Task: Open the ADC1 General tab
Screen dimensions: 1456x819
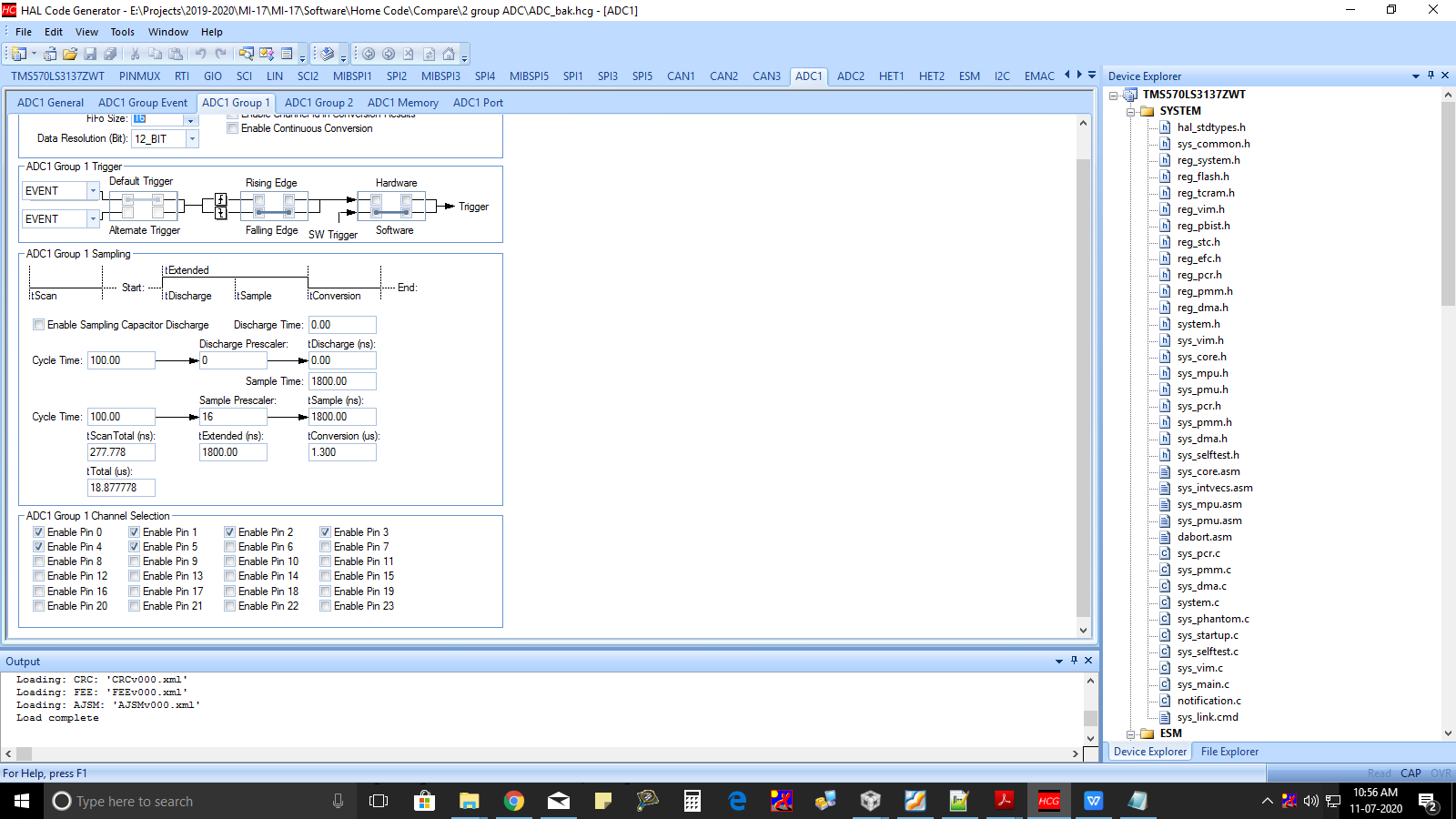Action: click(x=50, y=103)
